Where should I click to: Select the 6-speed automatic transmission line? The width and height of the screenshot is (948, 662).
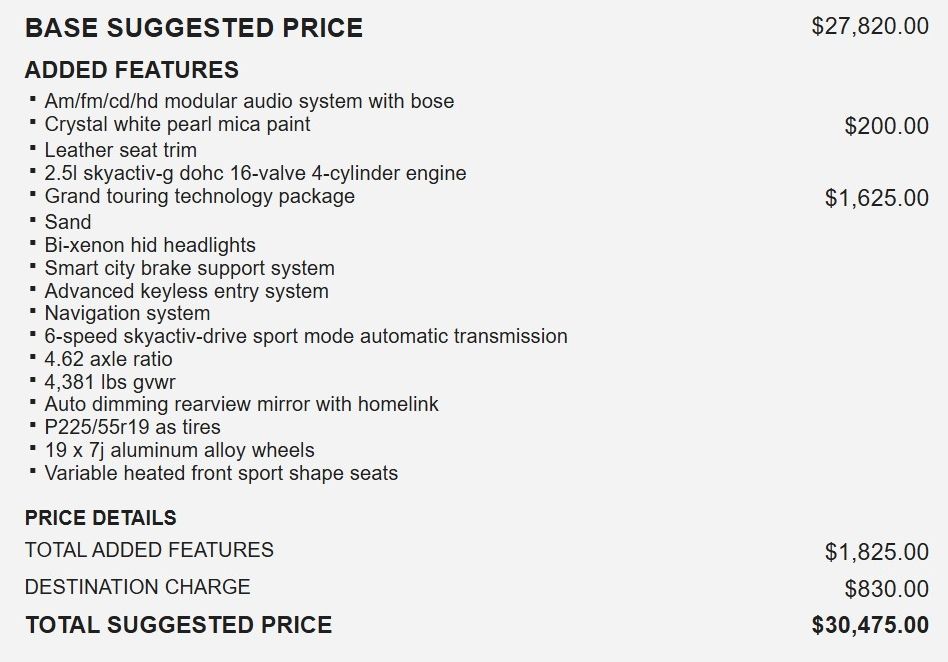pos(306,336)
